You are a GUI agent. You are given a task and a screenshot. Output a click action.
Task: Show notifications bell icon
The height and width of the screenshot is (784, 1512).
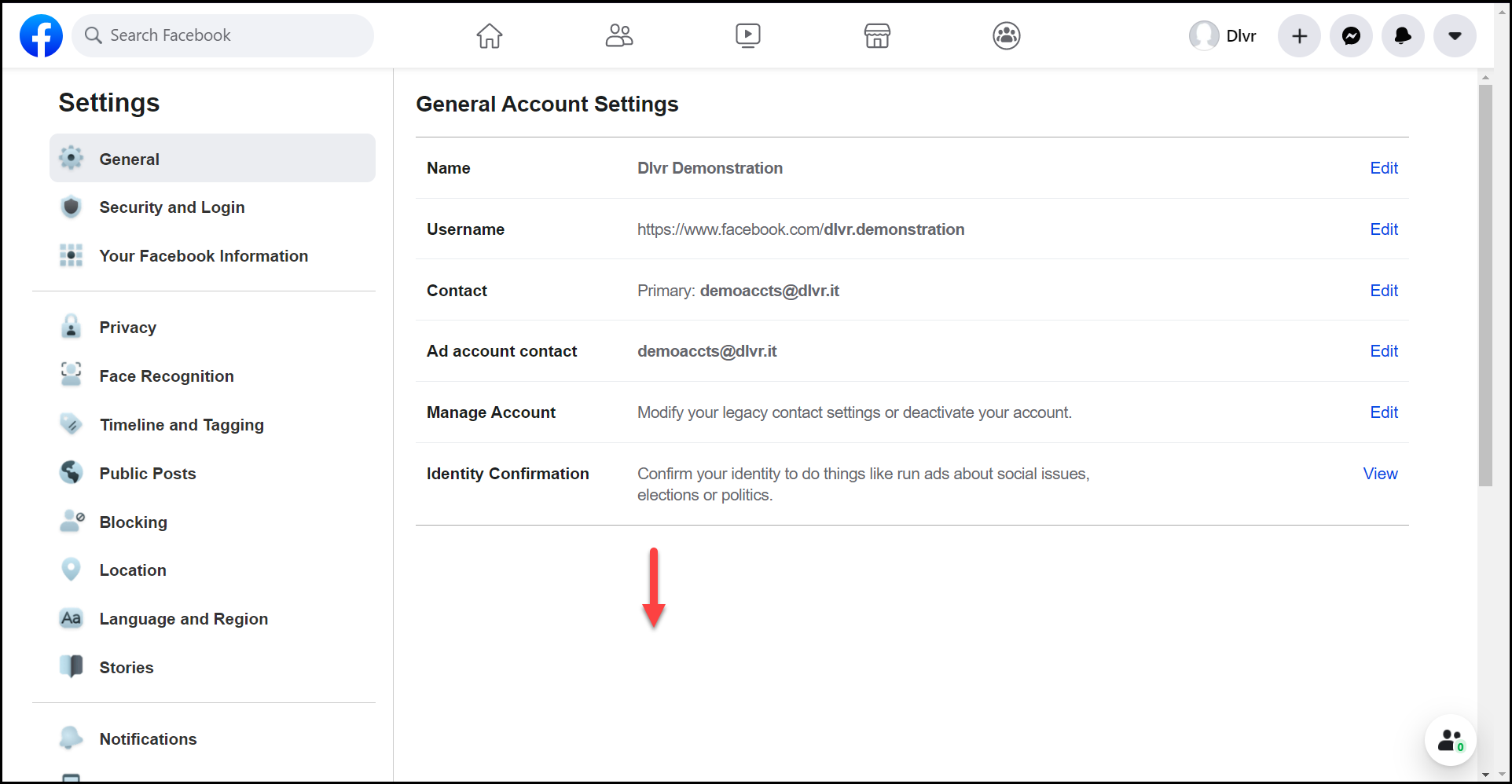(x=1403, y=35)
